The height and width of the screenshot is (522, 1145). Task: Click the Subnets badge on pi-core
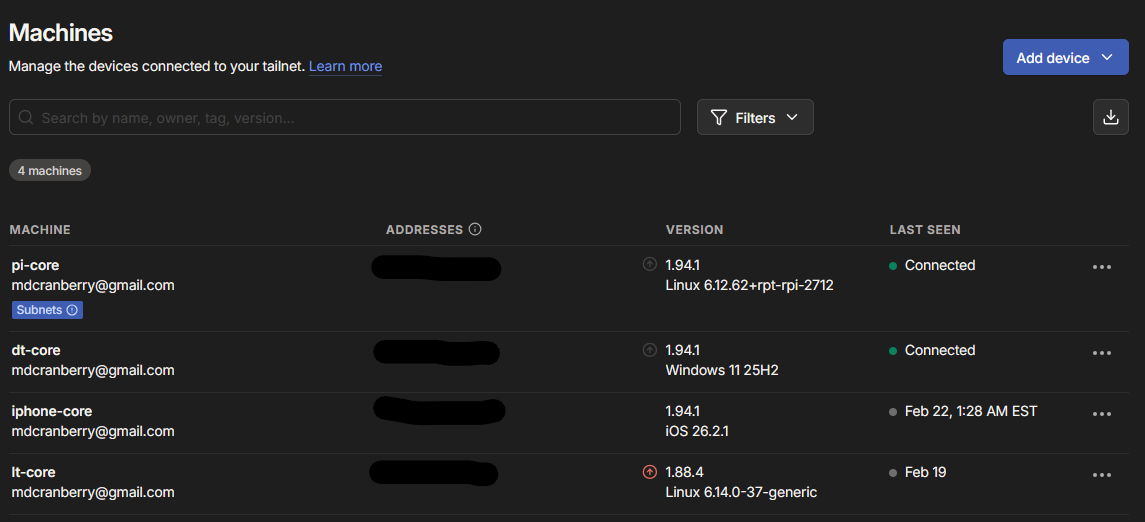47,310
